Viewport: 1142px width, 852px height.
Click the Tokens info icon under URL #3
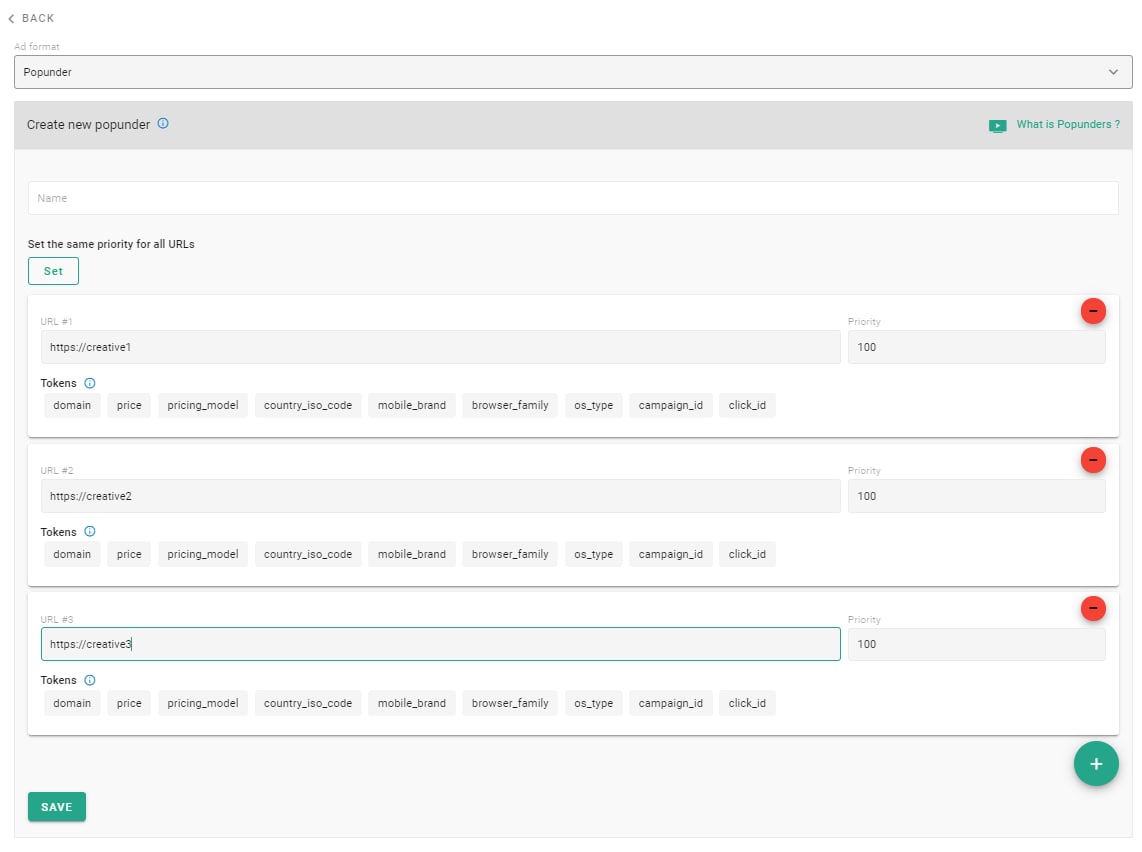click(90, 680)
